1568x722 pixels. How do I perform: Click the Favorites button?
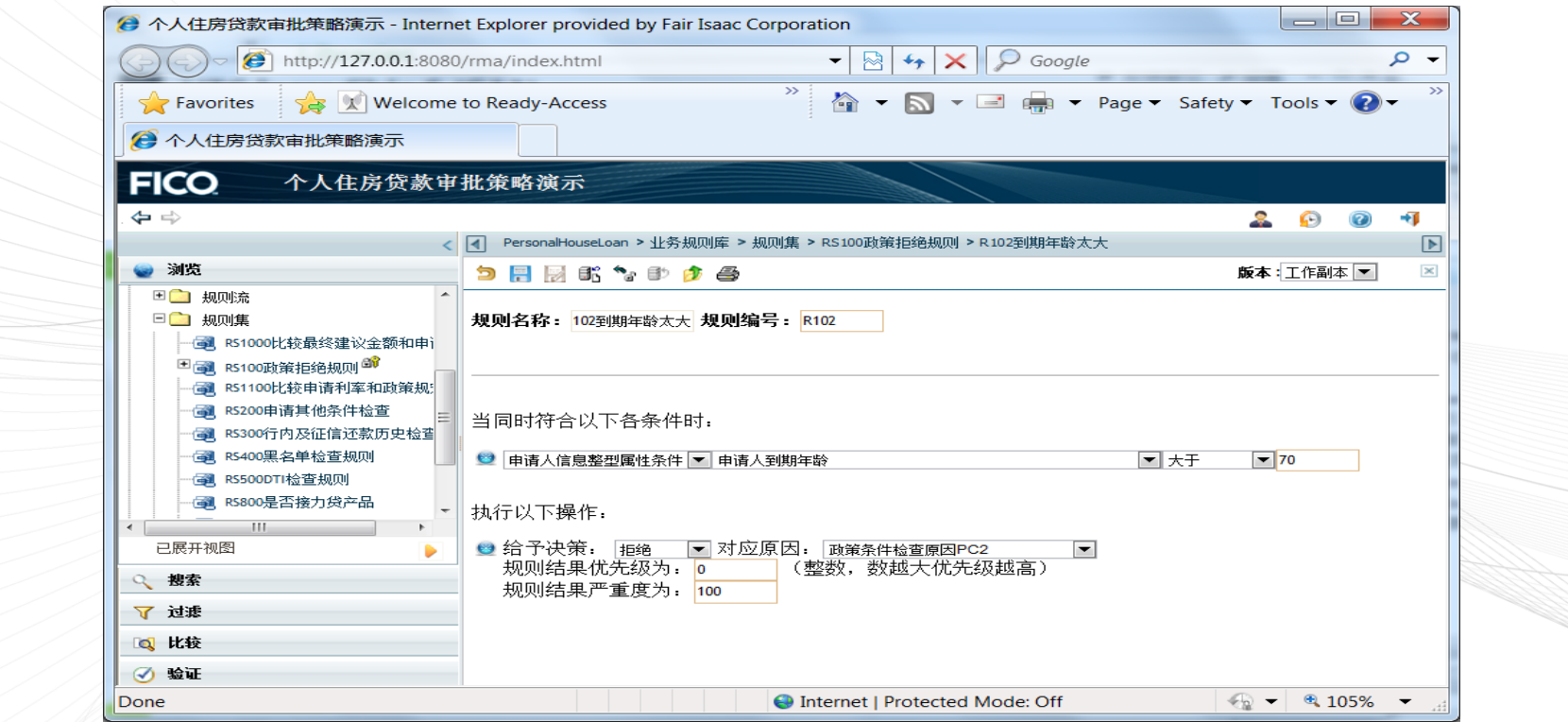point(196,102)
